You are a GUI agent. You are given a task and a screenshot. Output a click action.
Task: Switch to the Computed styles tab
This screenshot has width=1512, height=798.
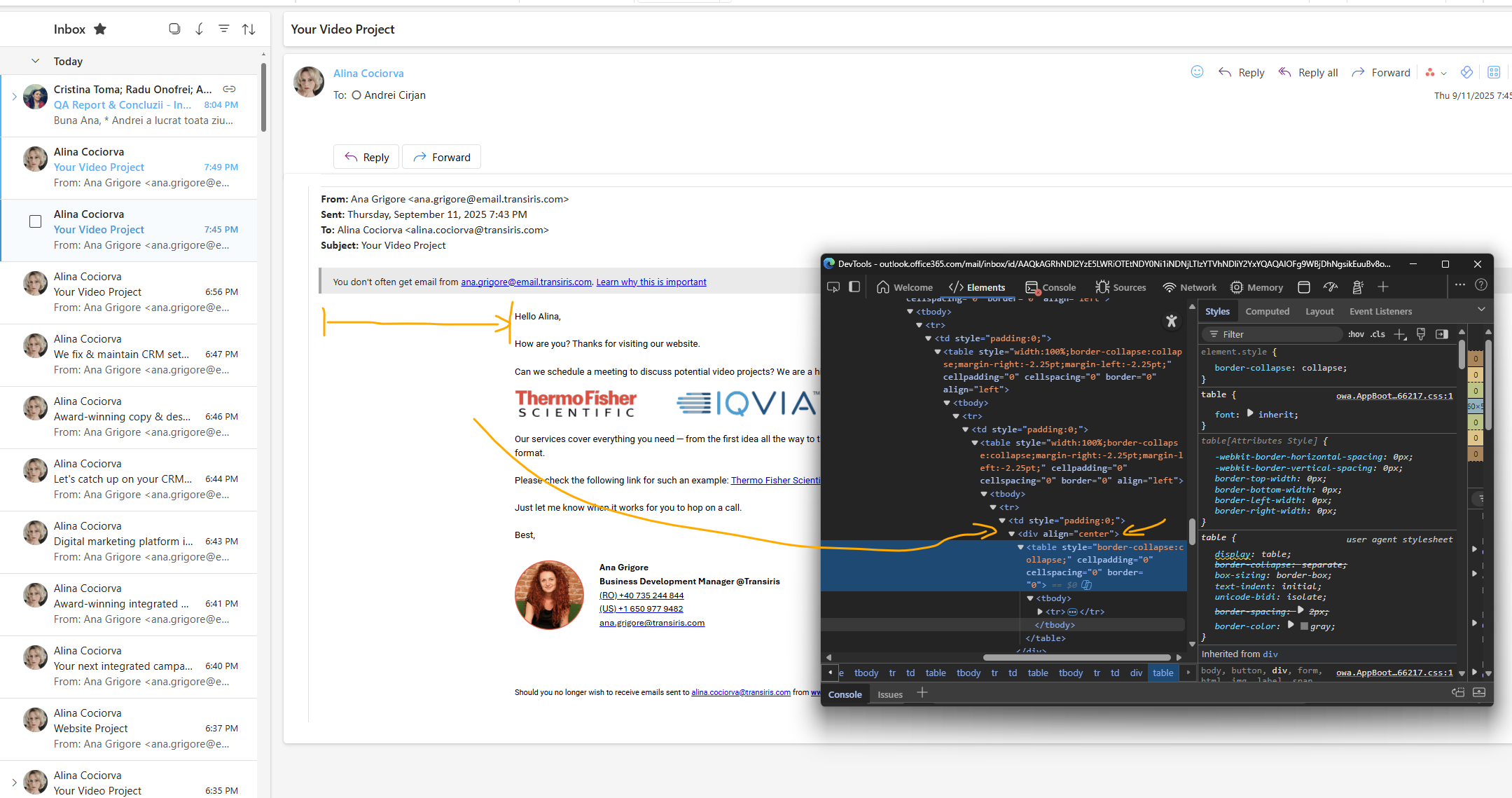tap(1267, 311)
